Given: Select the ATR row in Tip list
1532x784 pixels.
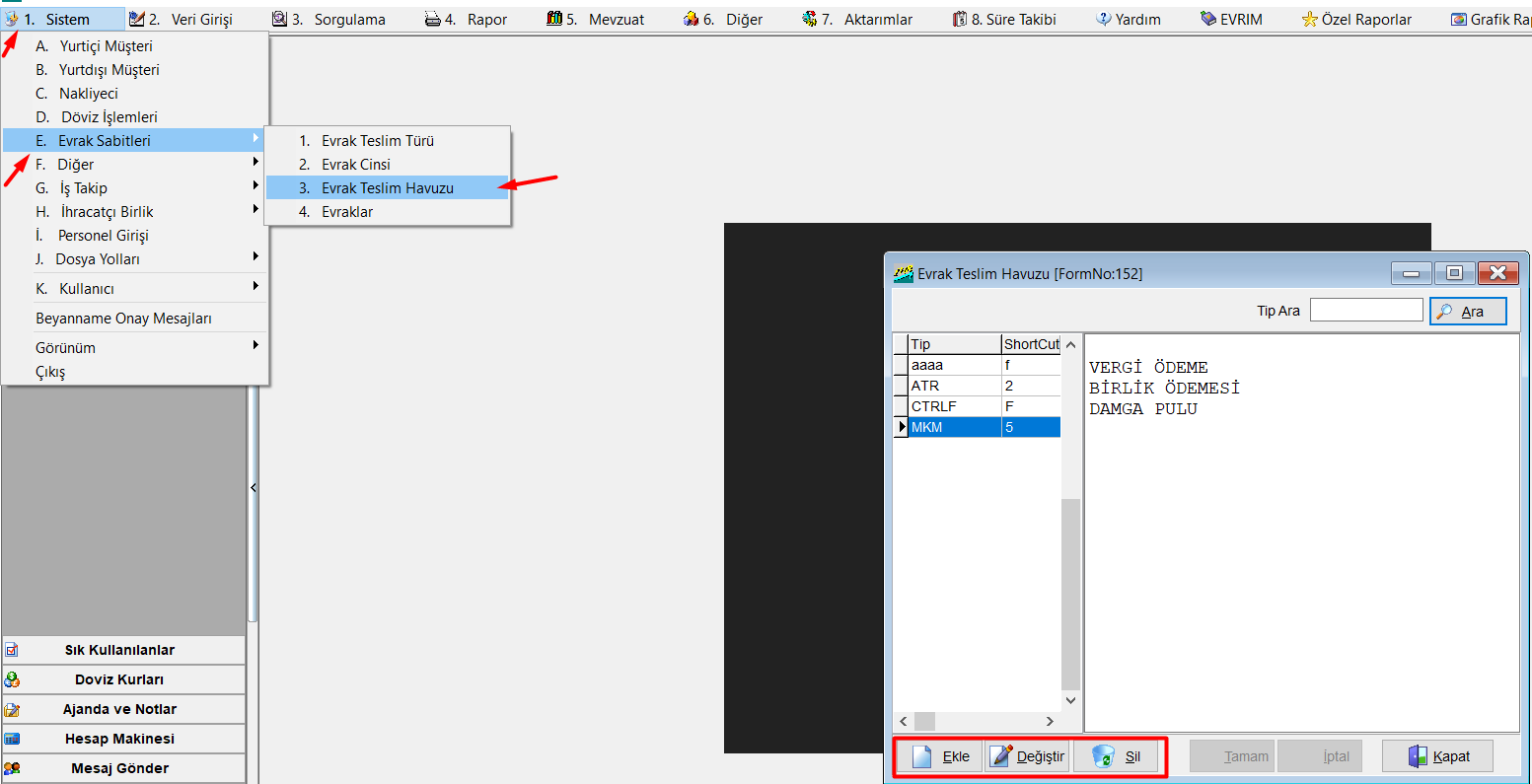Looking at the screenshot, I should (x=954, y=386).
